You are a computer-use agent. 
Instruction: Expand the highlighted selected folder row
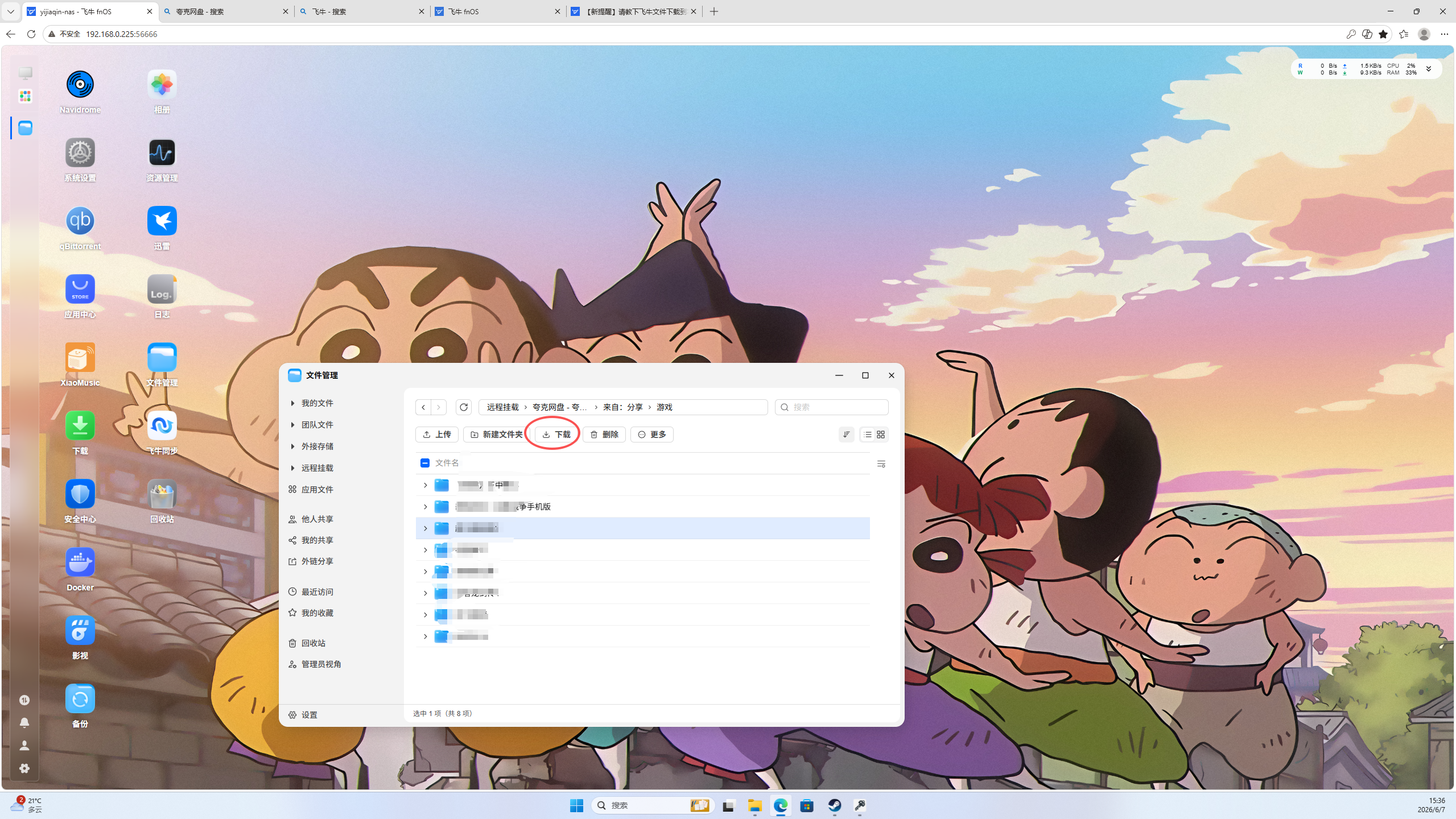[425, 528]
